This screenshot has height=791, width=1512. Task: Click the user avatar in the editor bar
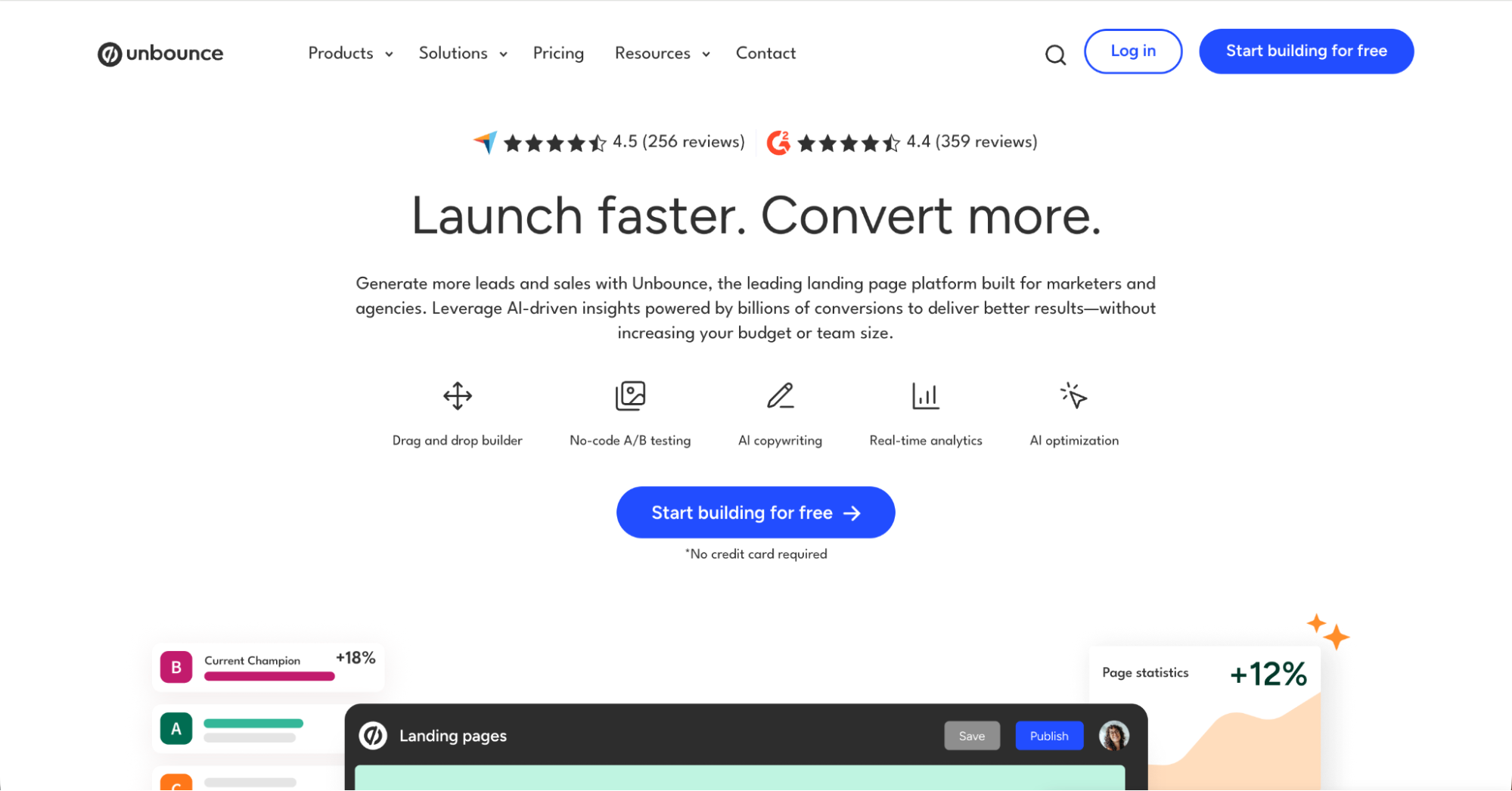pyautogui.click(x=1113, y=734)
